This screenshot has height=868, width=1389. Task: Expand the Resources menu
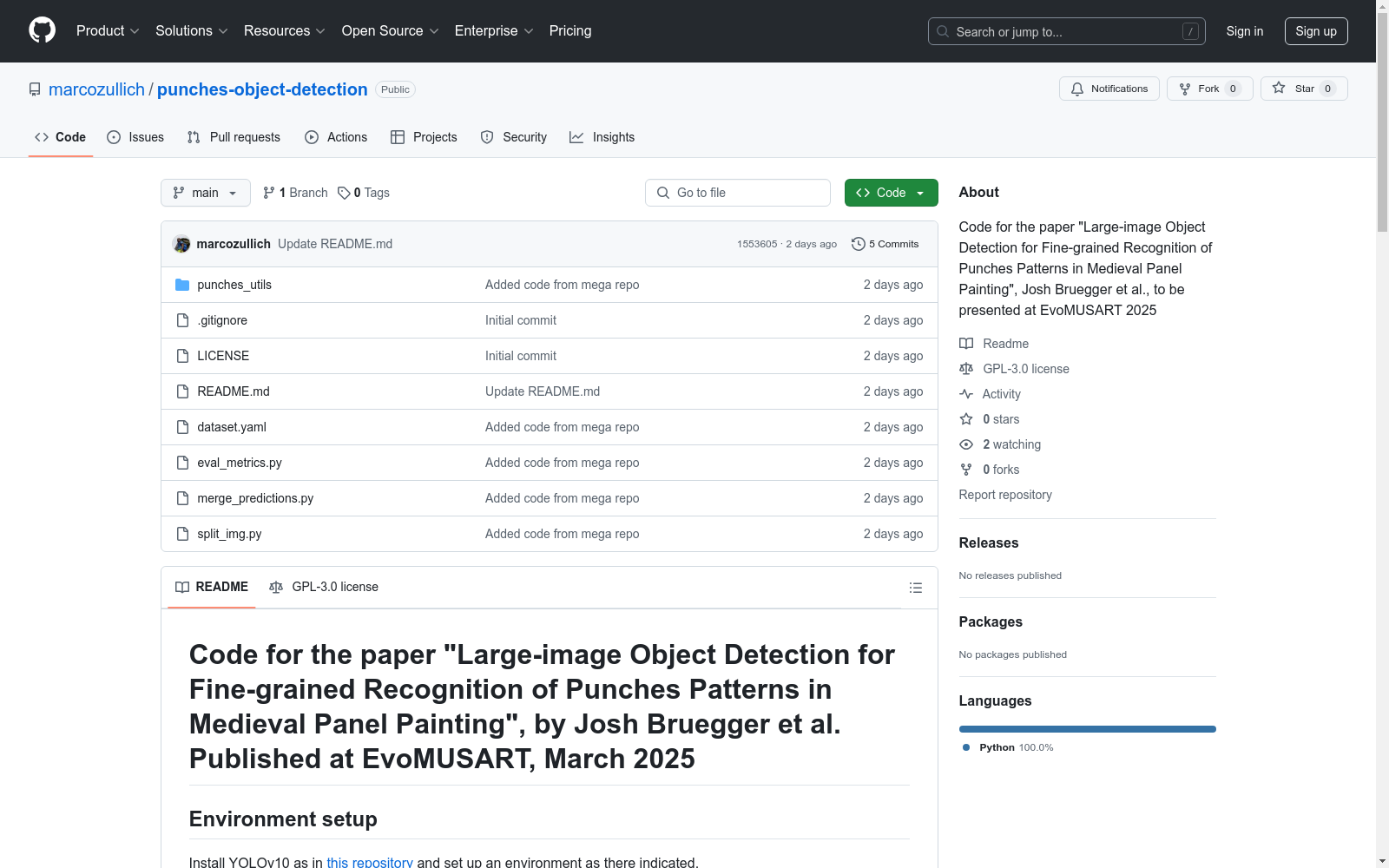(x=285, y=30)
